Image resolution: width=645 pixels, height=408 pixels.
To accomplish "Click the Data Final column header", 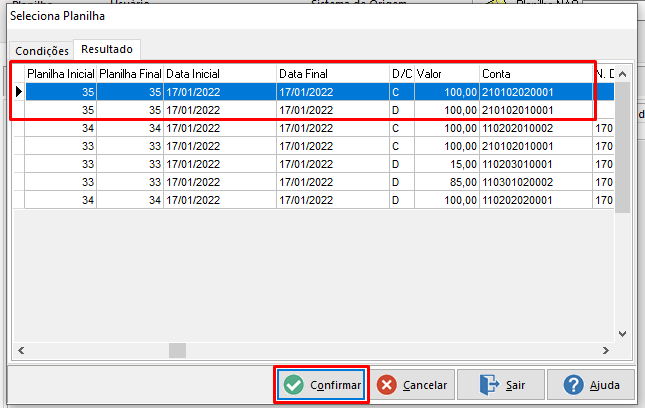I will click(x=333, y=74).
